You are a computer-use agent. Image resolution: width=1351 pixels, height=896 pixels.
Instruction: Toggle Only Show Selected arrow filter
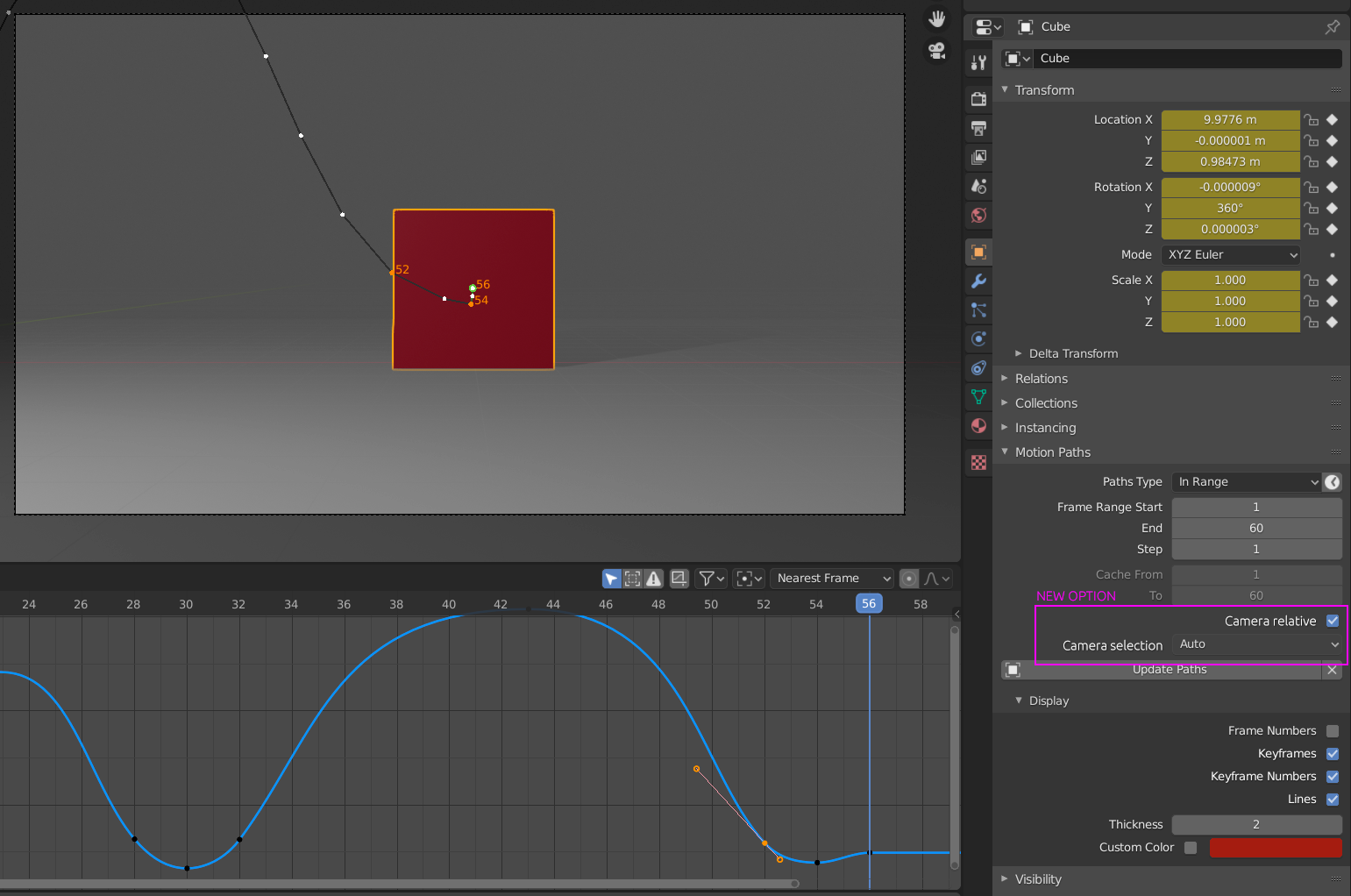(611, 579)
